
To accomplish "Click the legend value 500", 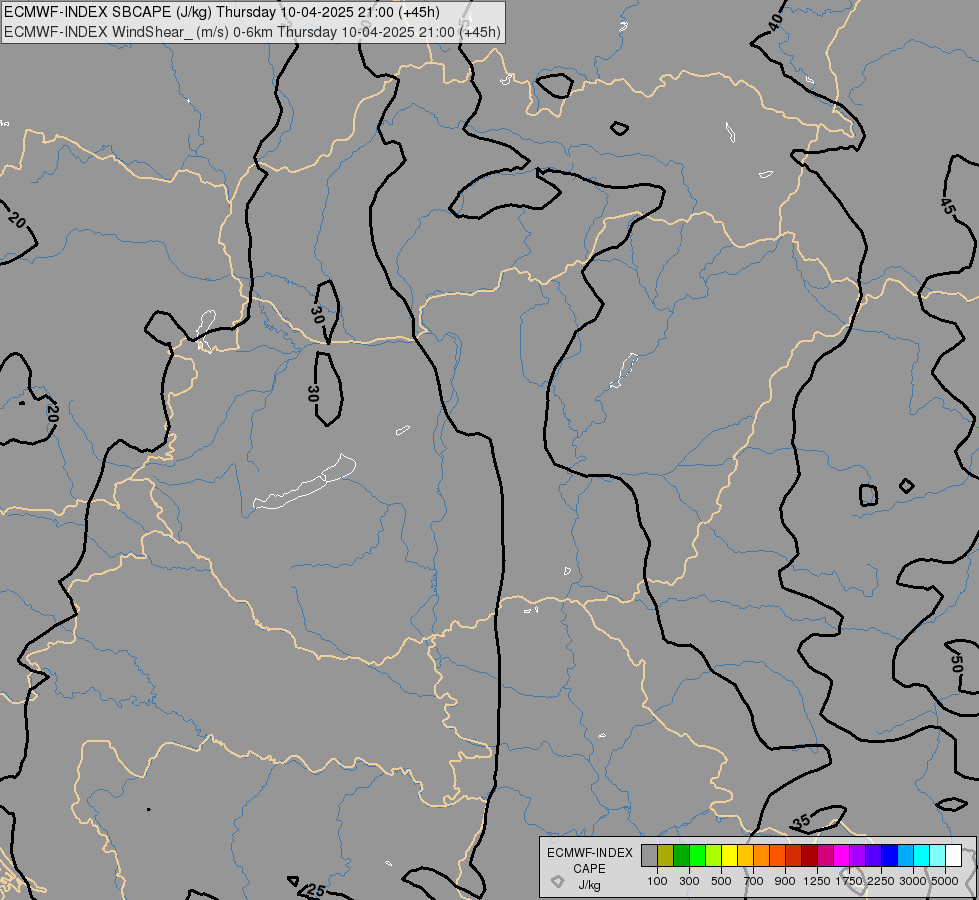I will pos(721,881).
